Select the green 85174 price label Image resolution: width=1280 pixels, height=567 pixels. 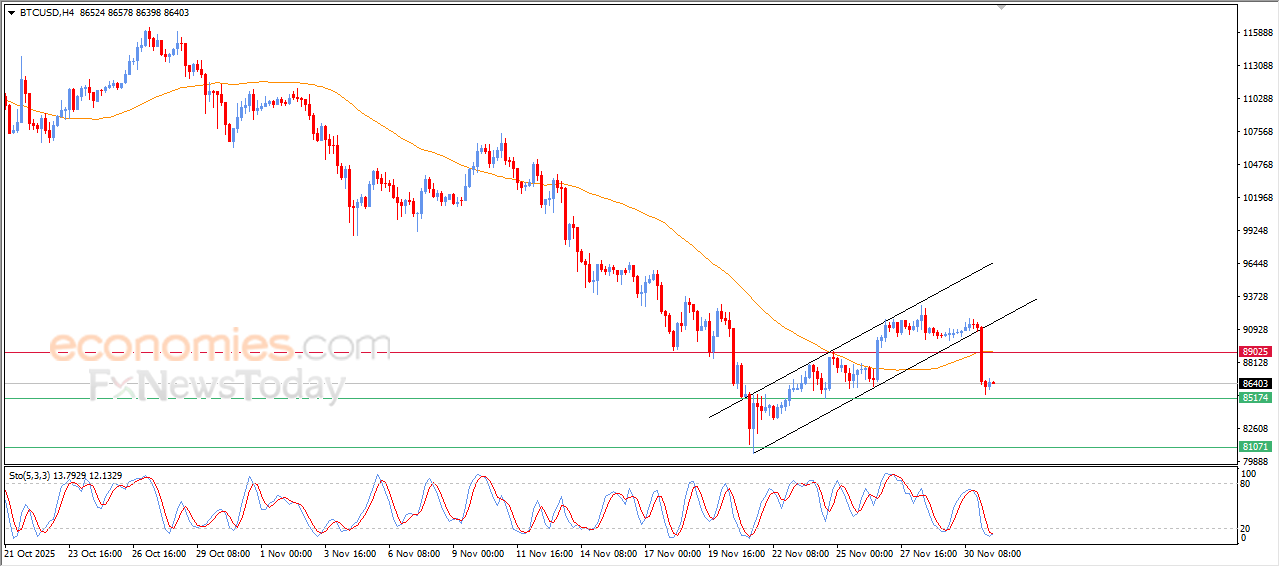tap(1254, 398)
